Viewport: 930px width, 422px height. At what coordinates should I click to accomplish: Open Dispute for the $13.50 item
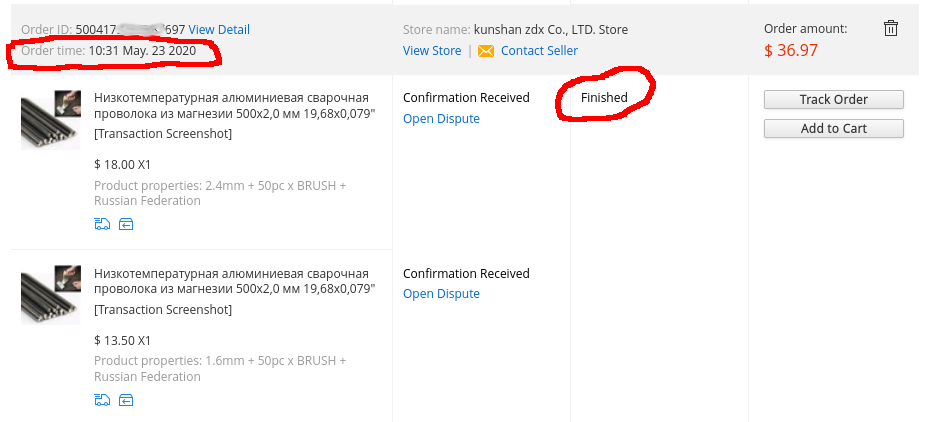coord(441,294)
